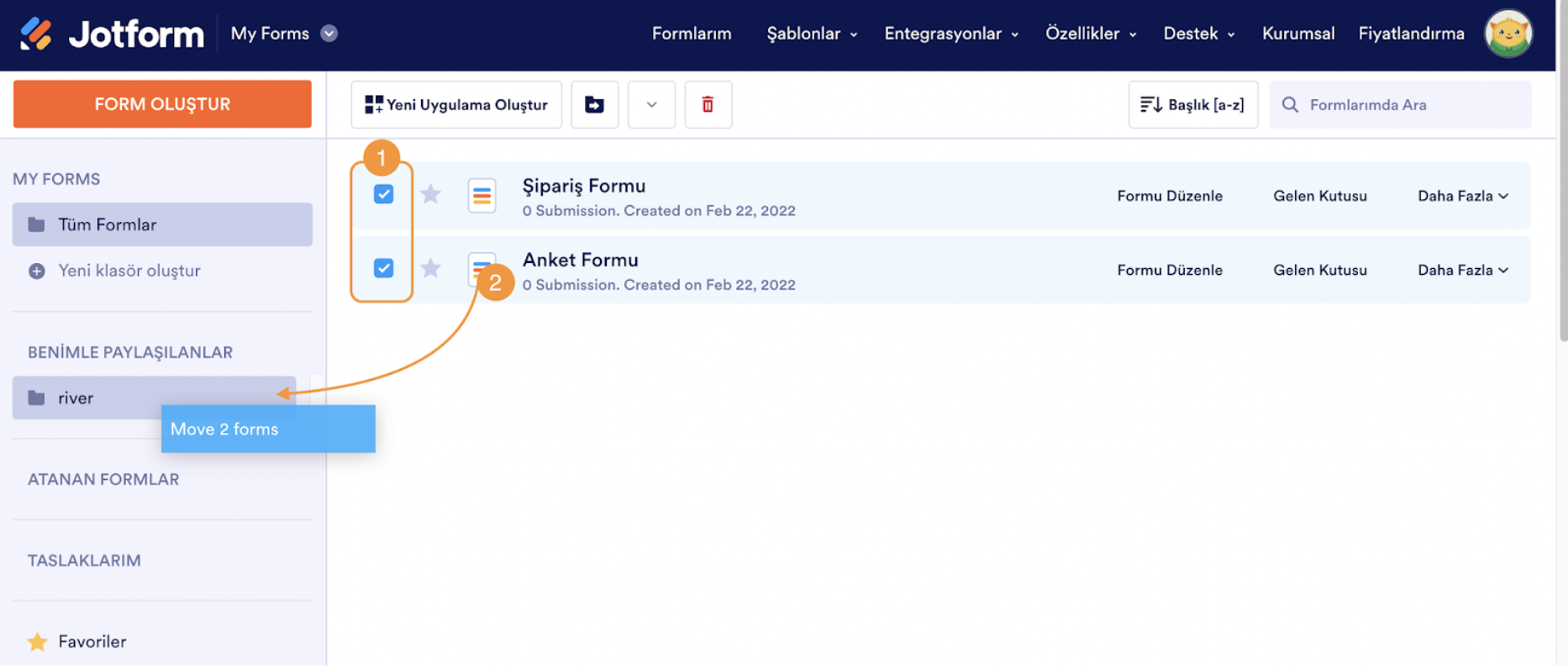
Task: Click the MY FORMS sidebar heading
Action: pyautogui.click(x=56, y=179)
